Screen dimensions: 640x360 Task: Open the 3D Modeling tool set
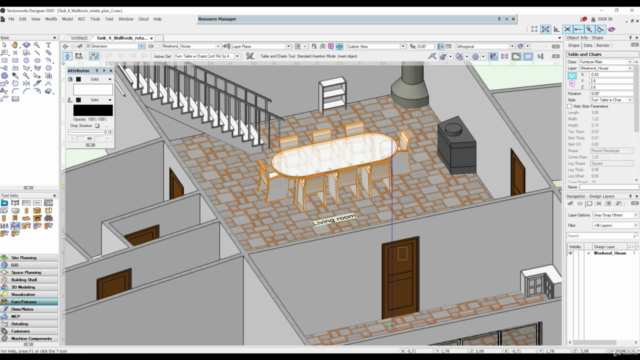click(29, 287)
